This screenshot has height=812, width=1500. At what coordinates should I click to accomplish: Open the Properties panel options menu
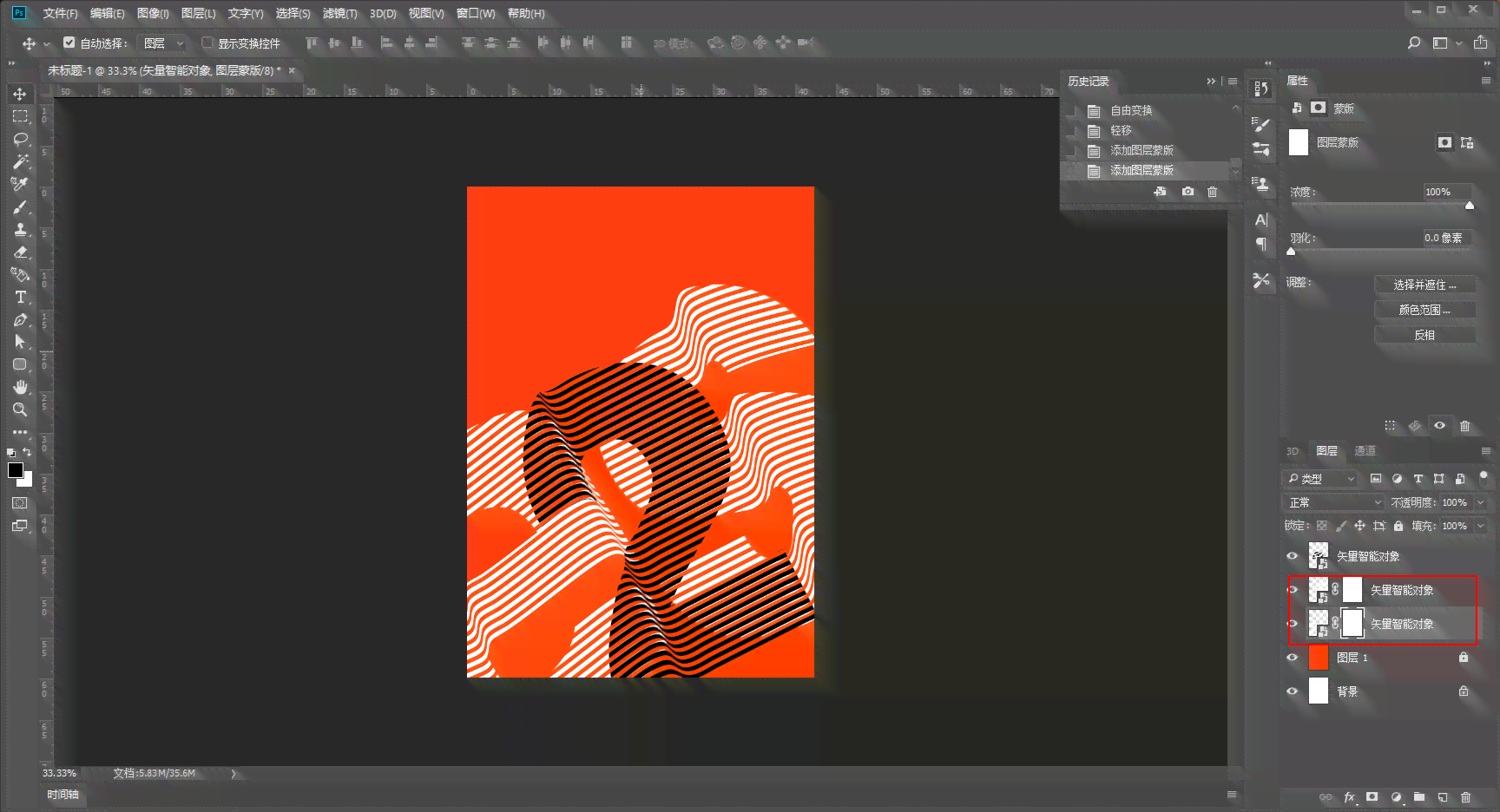[x=1486, y=81]
